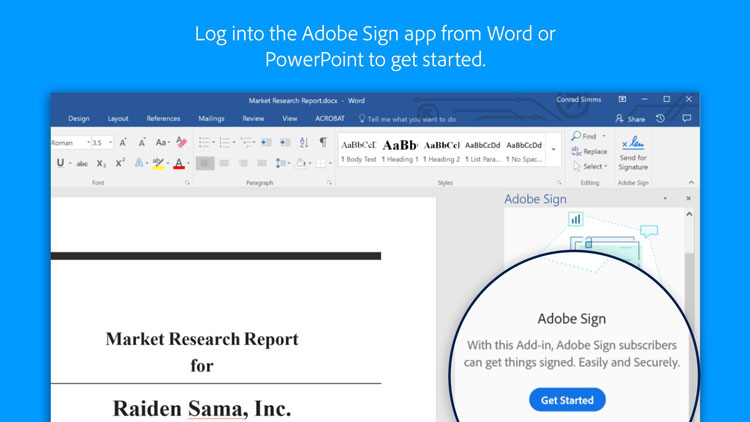This screenshot has height=422, width=750.
Task: Open Paragraph dialog launcher
Action: 330,183
